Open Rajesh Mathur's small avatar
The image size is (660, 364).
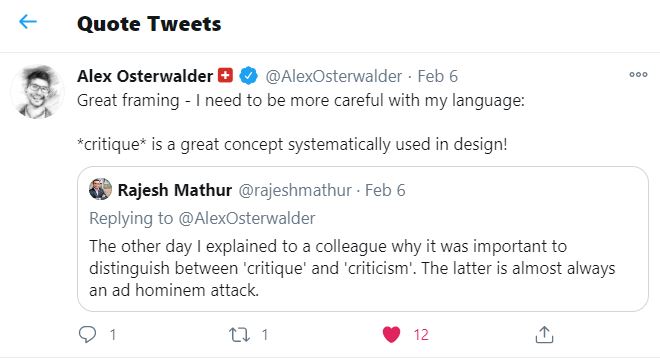click(100, 189)
